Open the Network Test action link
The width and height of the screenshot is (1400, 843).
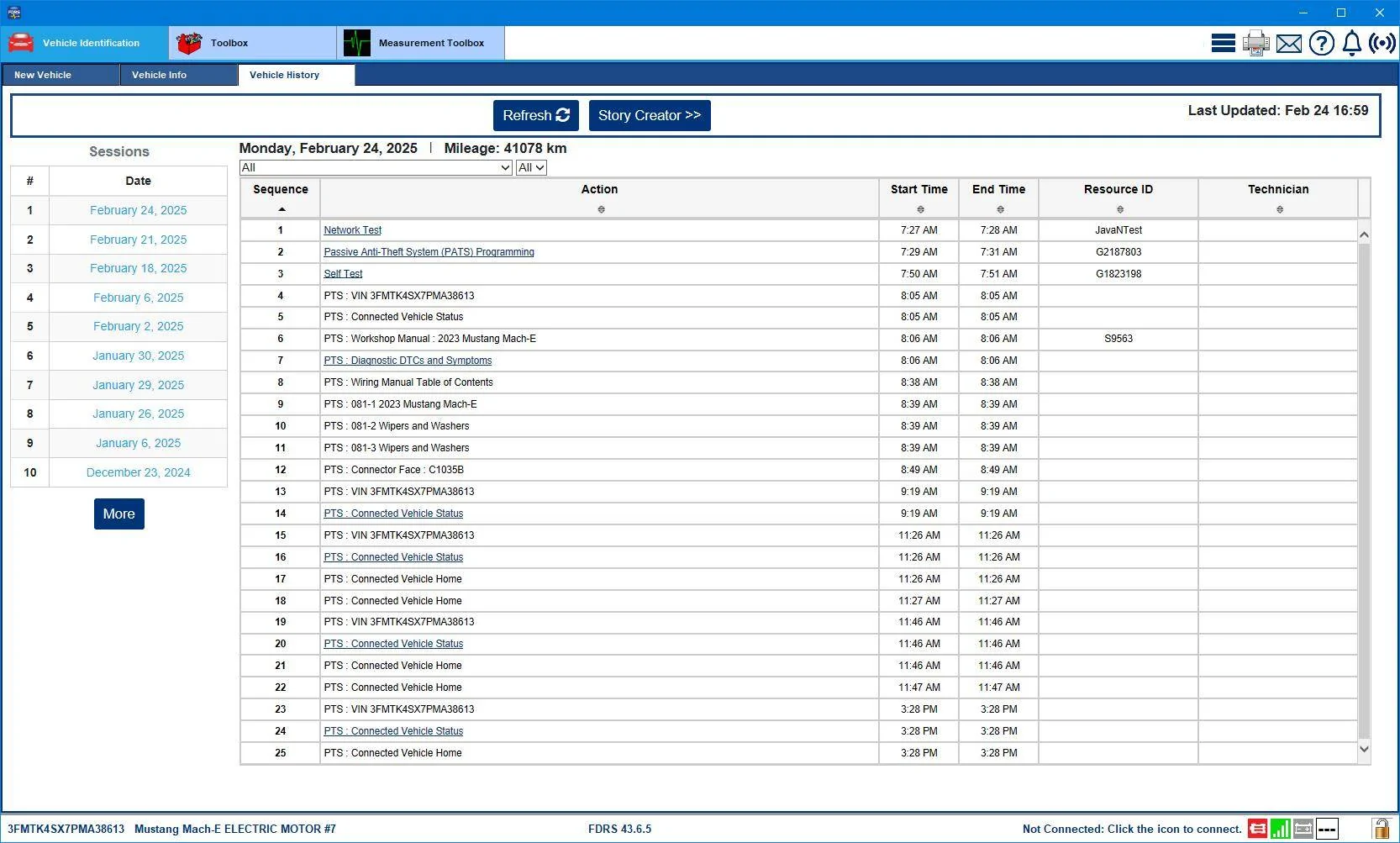click(353, 230)
